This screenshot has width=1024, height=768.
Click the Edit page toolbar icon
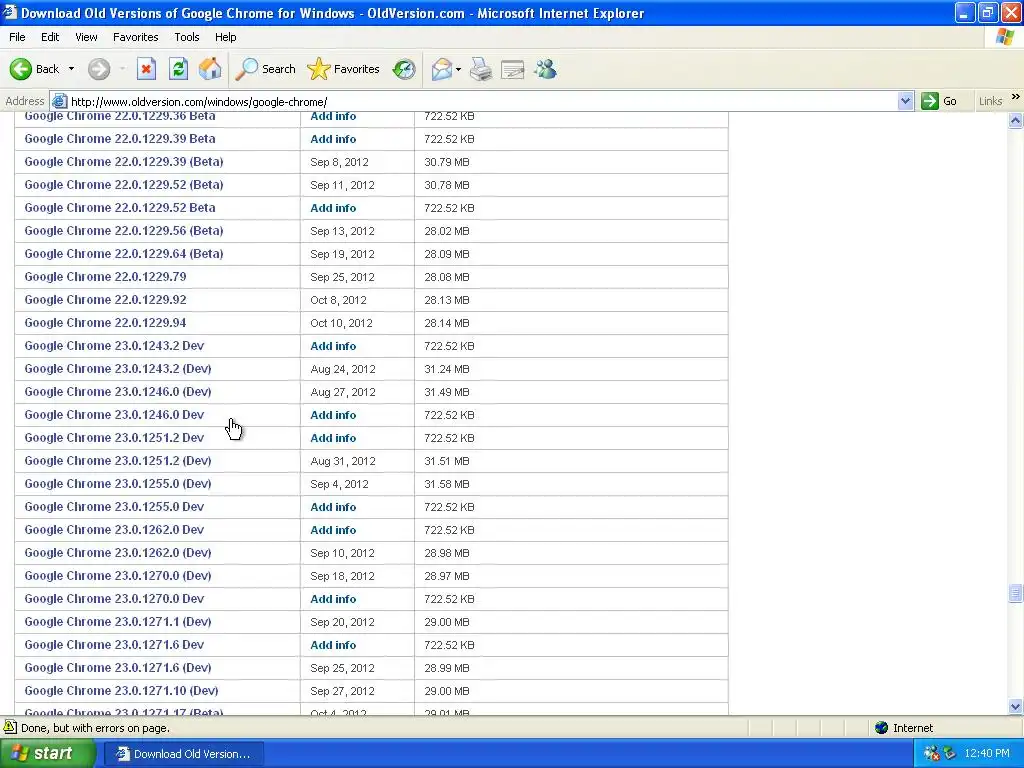(x=513, y=69)
